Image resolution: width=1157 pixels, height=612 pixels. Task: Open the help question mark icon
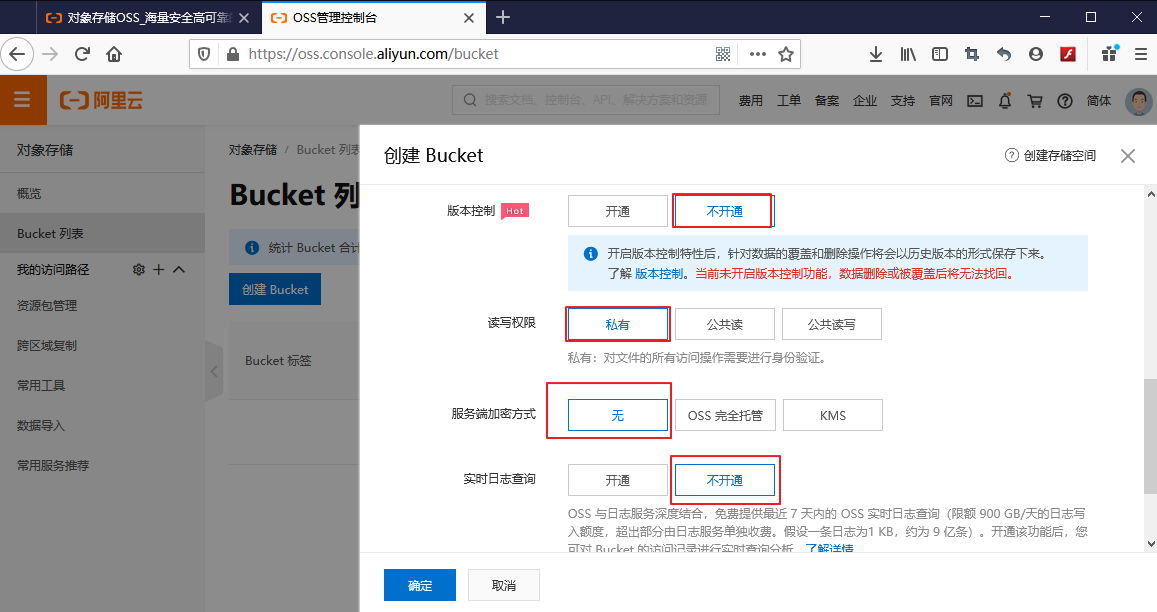(x=1065, y=101)
